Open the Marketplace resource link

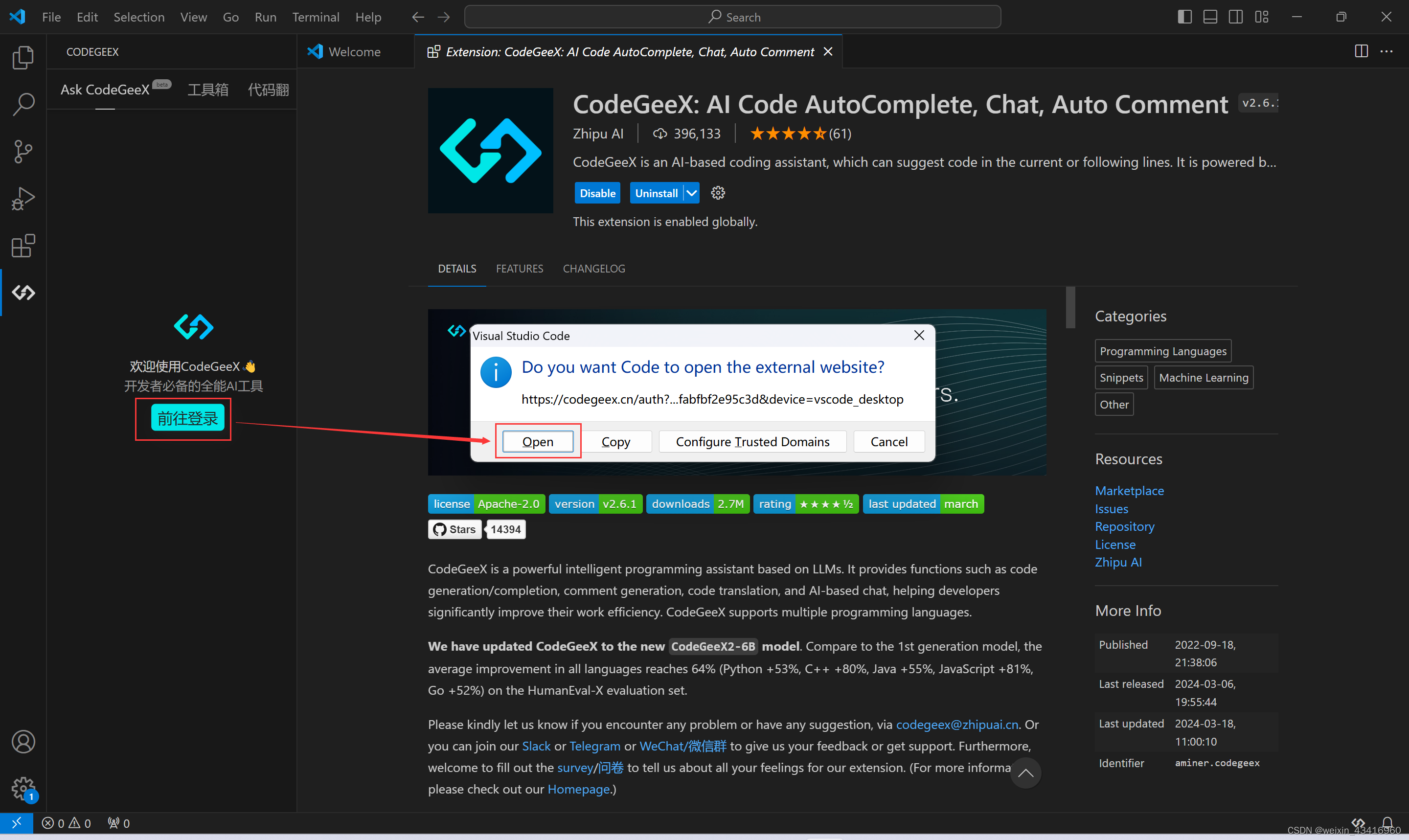(x=1129, y=490)
